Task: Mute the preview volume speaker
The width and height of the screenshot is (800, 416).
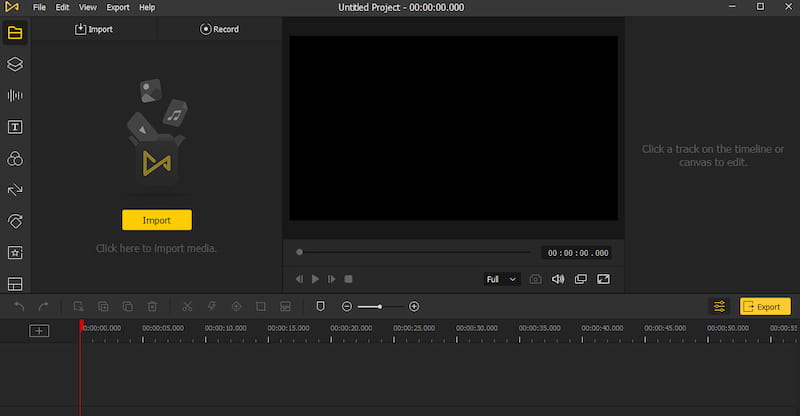Action: [558, 279]
